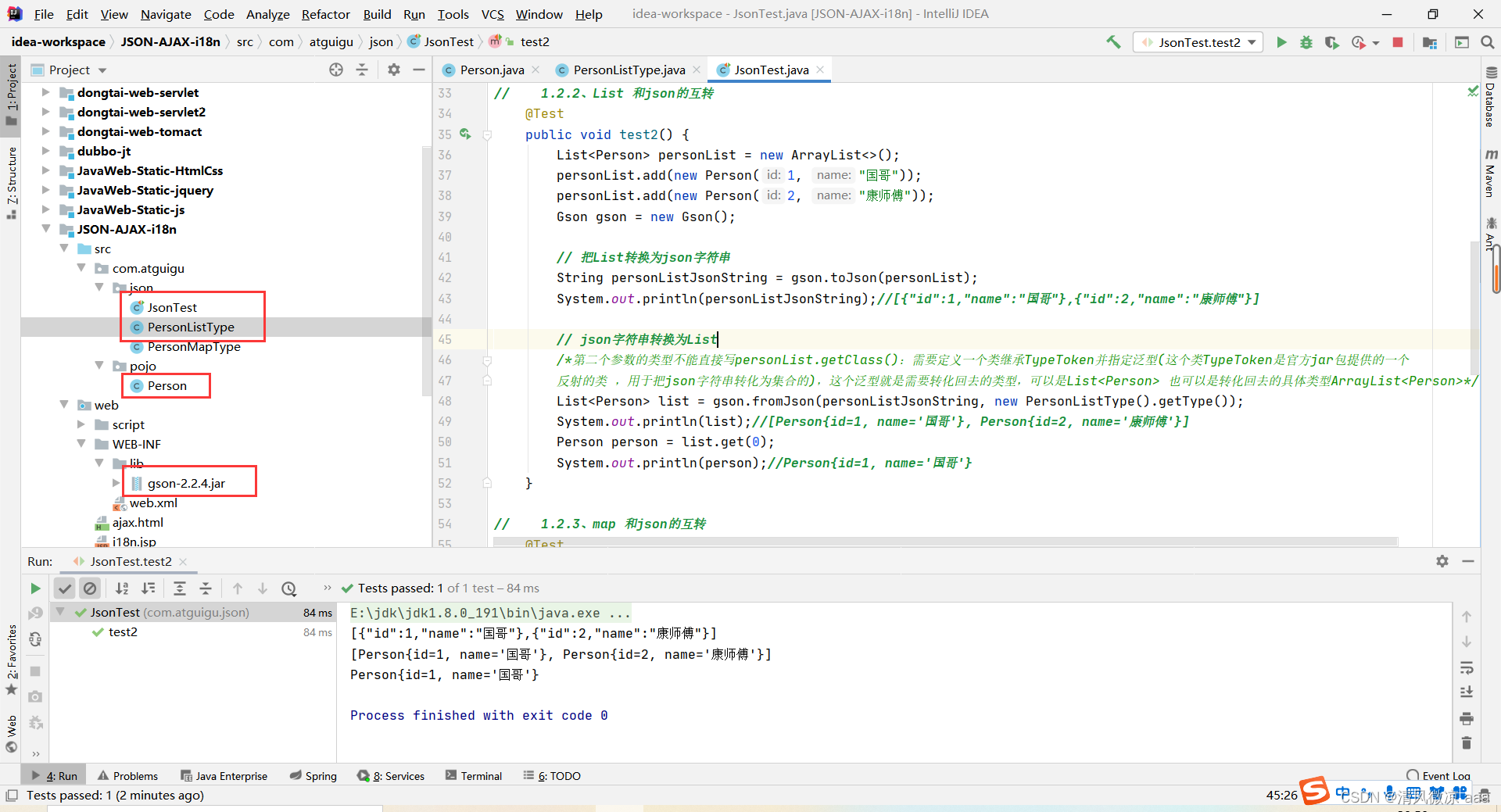This screenshot has width=1501, height=812.
Task: Toggle Maven tool window on right
Action: point(1490,173)
